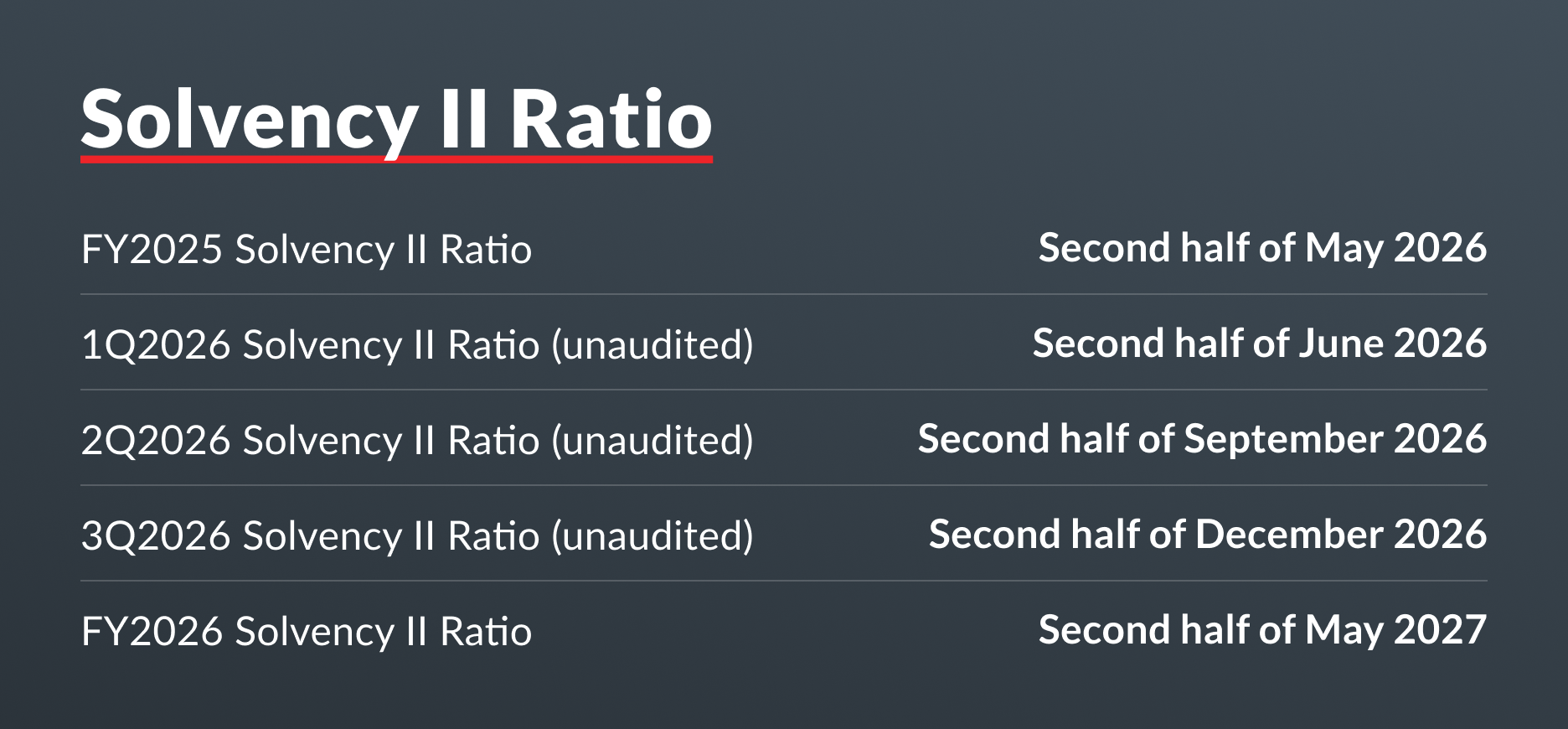1568x729 pixels.
Task: Select the FY2026 Solvency II Ratio label
Action: click(x=307, y=632)
